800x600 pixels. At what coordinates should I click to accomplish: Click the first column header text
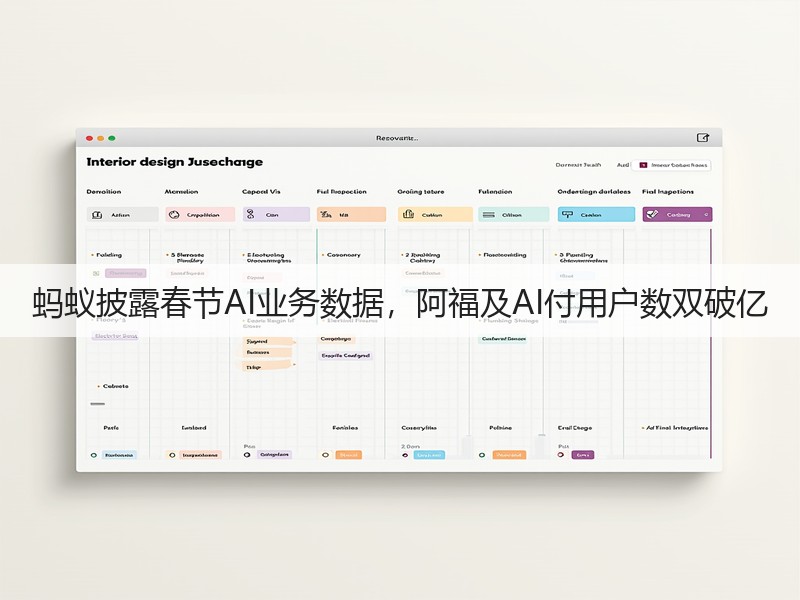(104, 192)
